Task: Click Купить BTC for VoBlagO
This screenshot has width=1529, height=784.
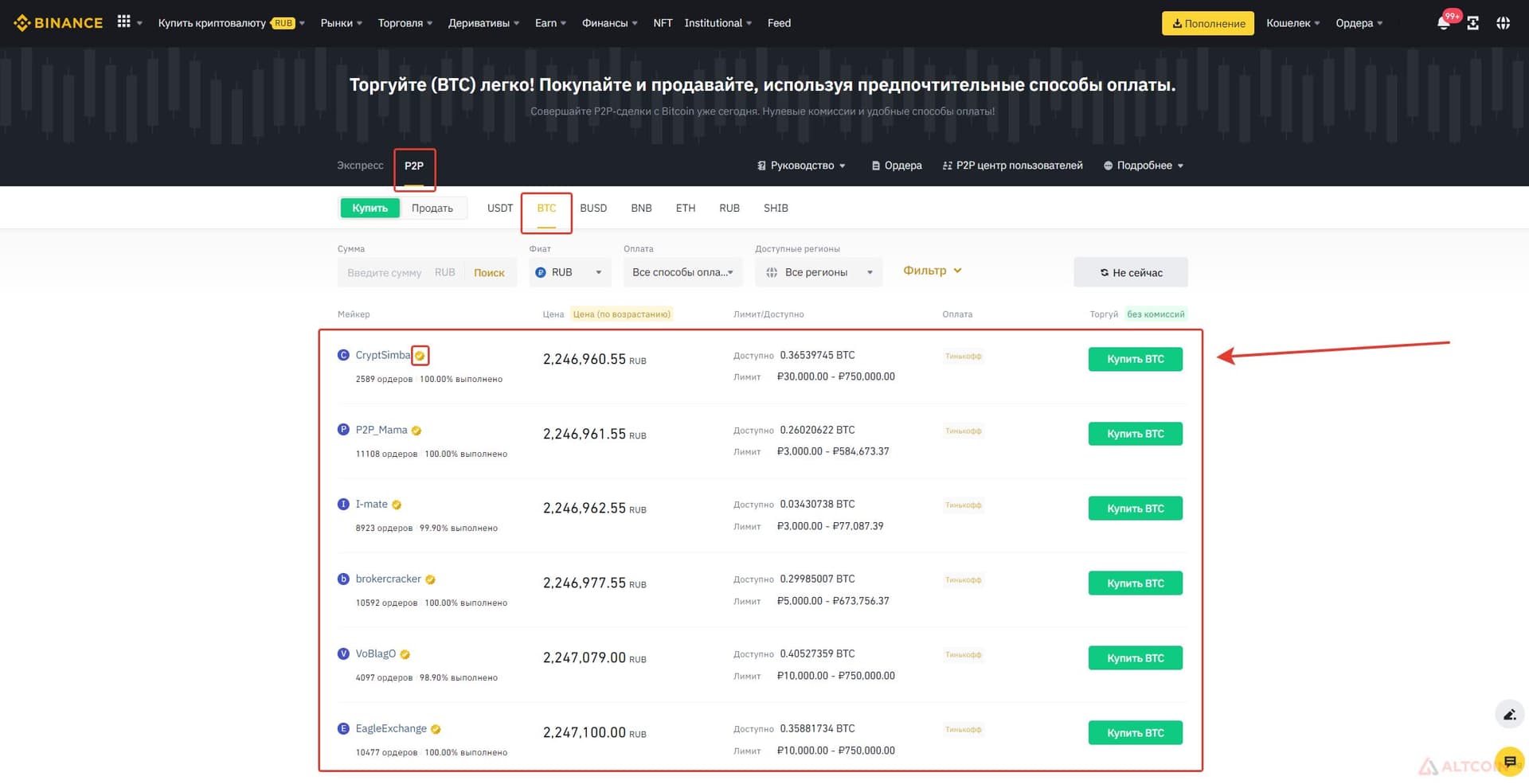Action: click(1135, 658)
